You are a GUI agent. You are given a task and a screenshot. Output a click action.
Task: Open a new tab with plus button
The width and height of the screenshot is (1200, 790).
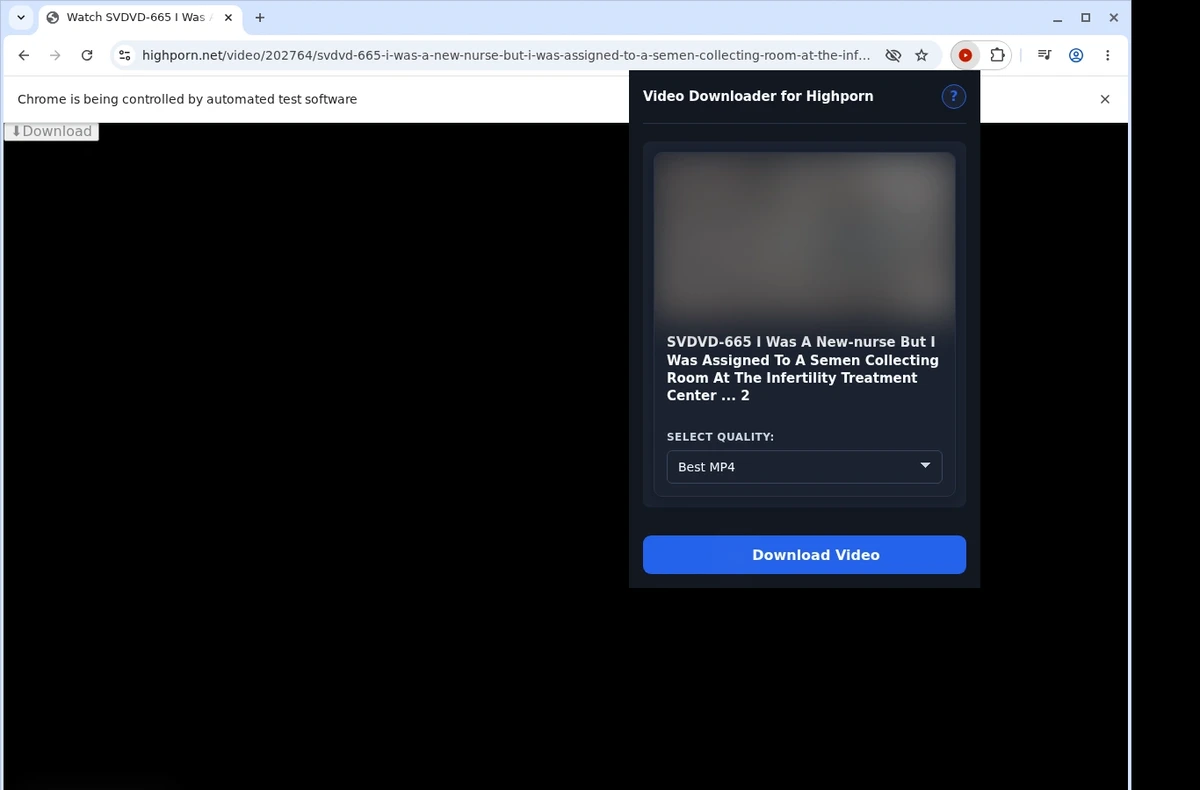coord(260,18)
